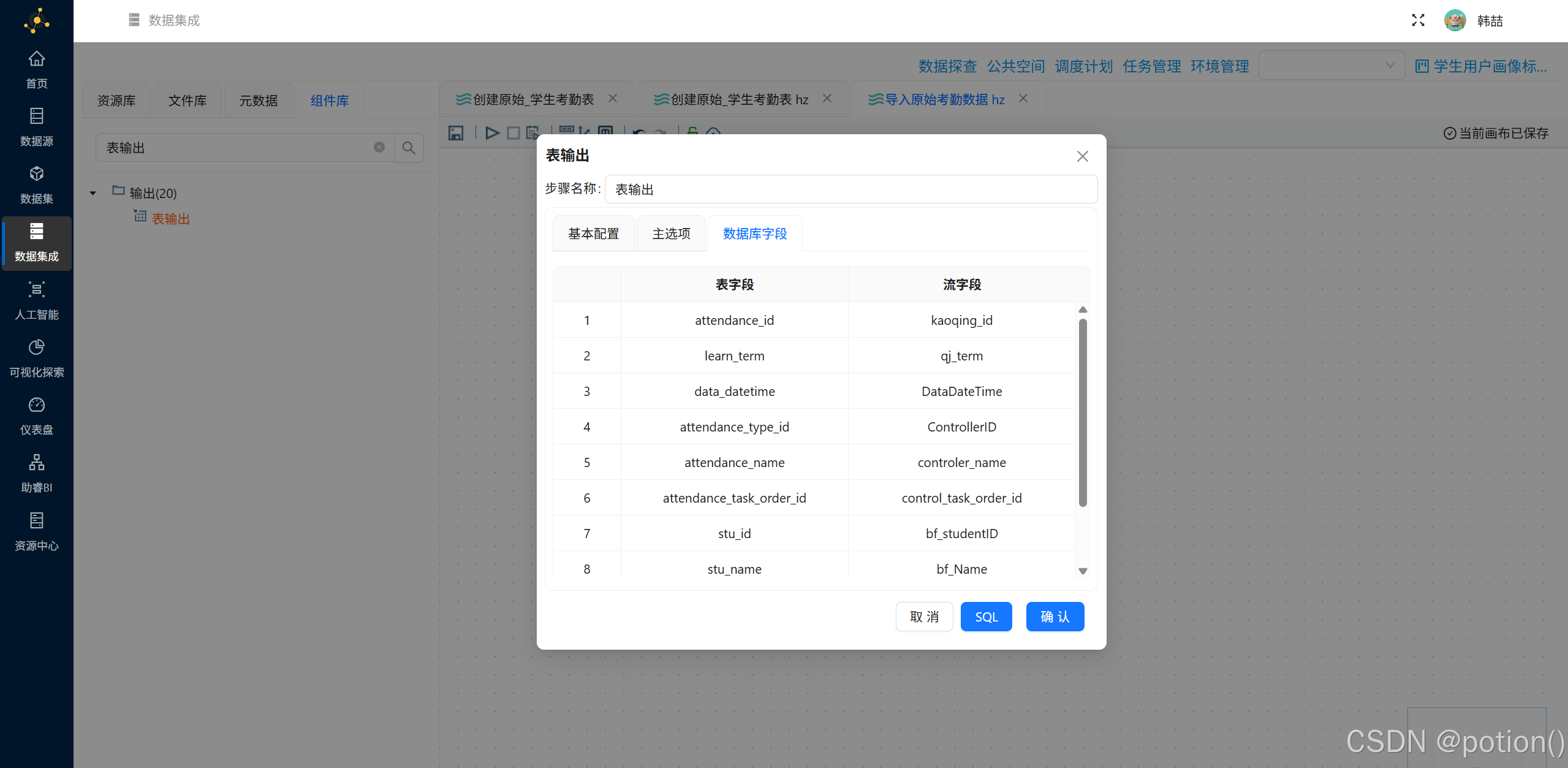Open user avatar for 韩喆
Viewport: 1568px width, 768px height.
(1455, 20)
